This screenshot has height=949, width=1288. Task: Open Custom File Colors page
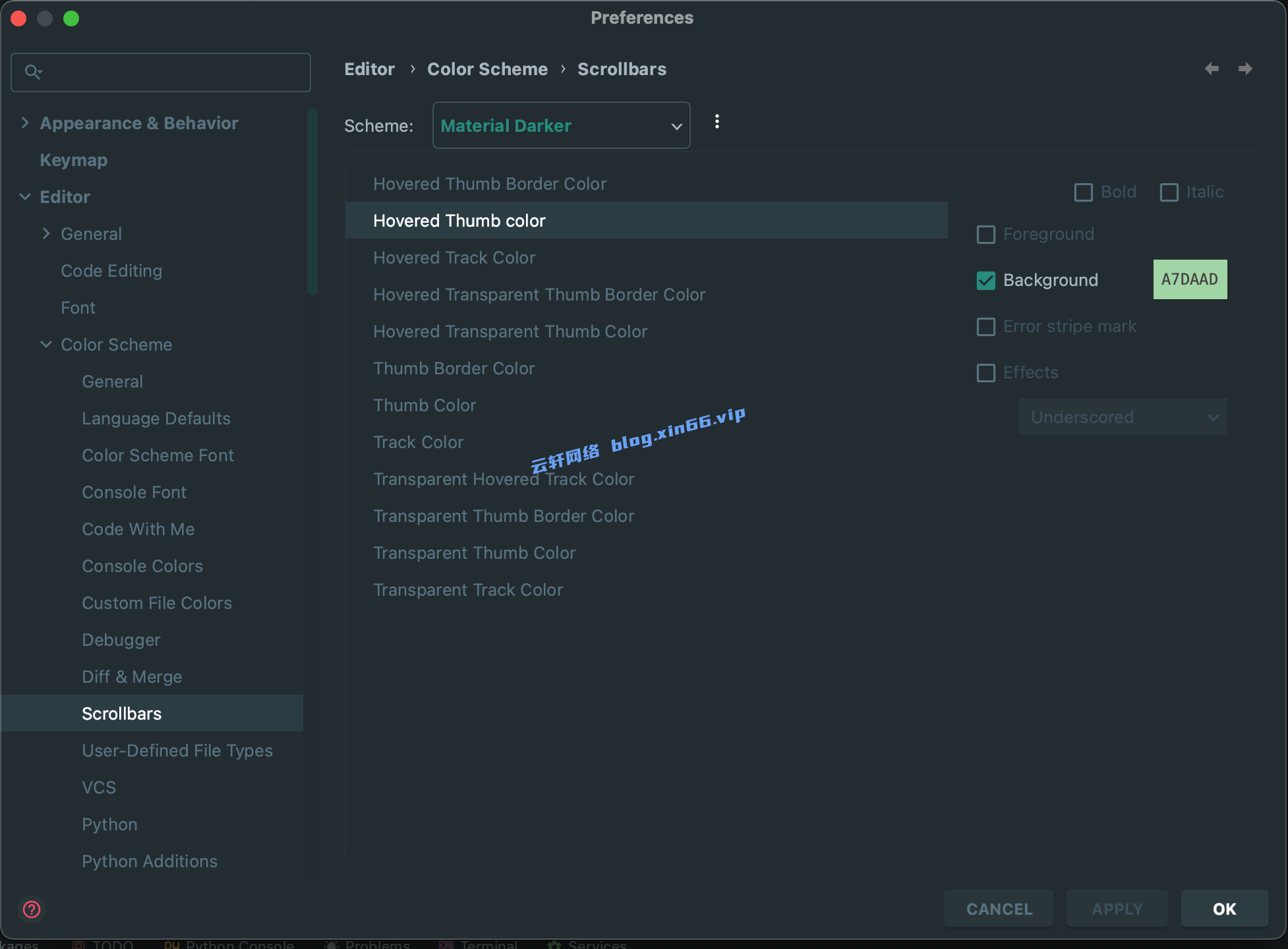click(157, 603)
